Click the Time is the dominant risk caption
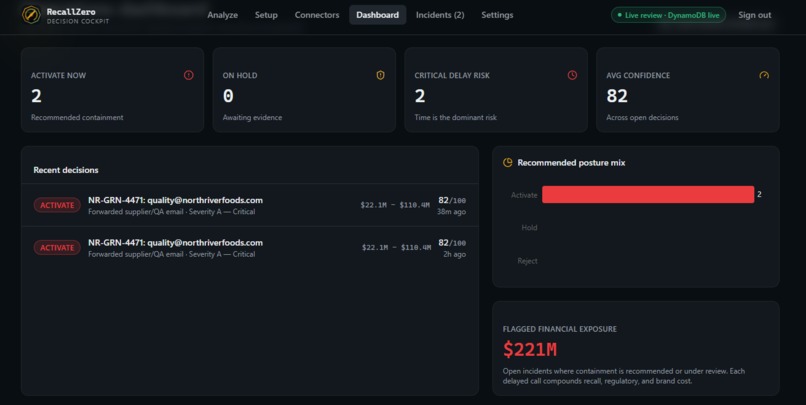The image size is (806, 405). 456,118
